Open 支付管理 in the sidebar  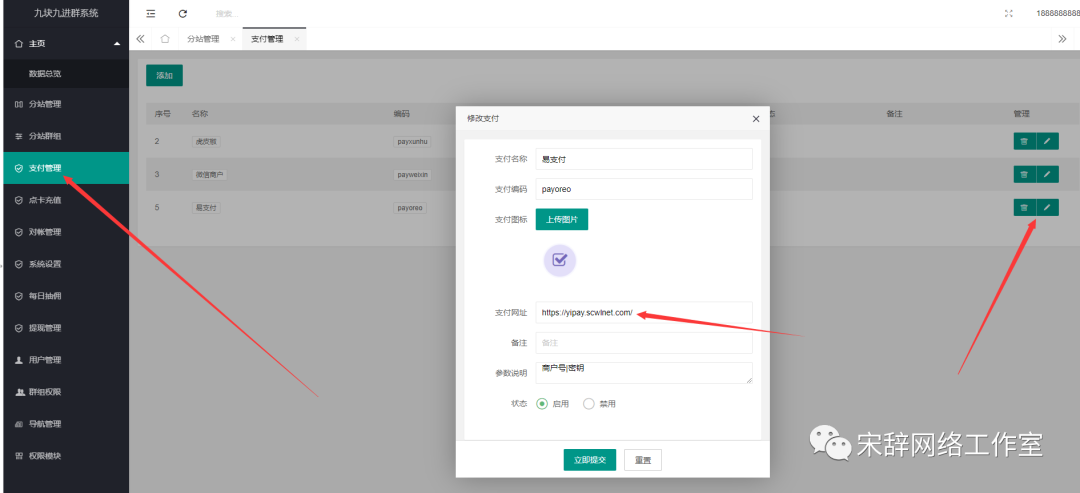click(x=65, y=168)
